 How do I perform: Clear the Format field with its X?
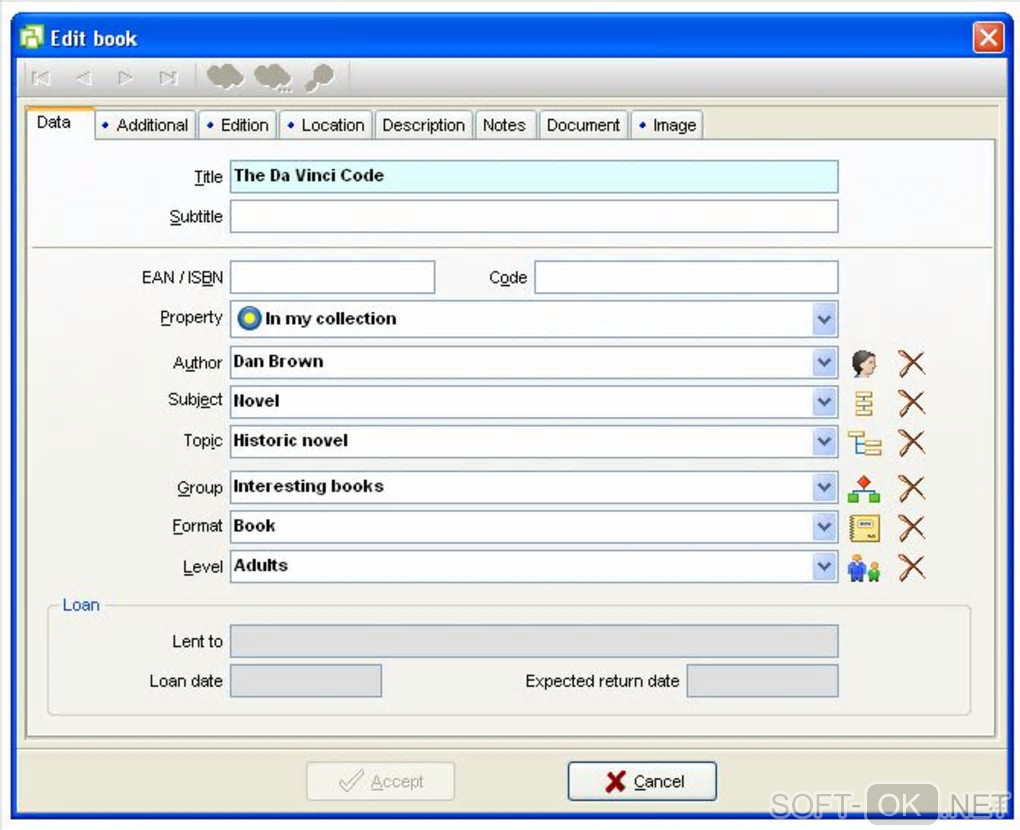tap(911, 528)
